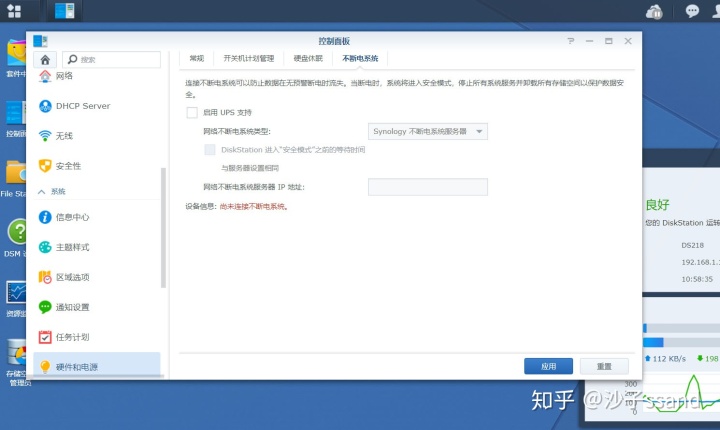This screenshot has width=720, height=430.
Task: Click the search magnifier icon
Action: click(73, 59)
